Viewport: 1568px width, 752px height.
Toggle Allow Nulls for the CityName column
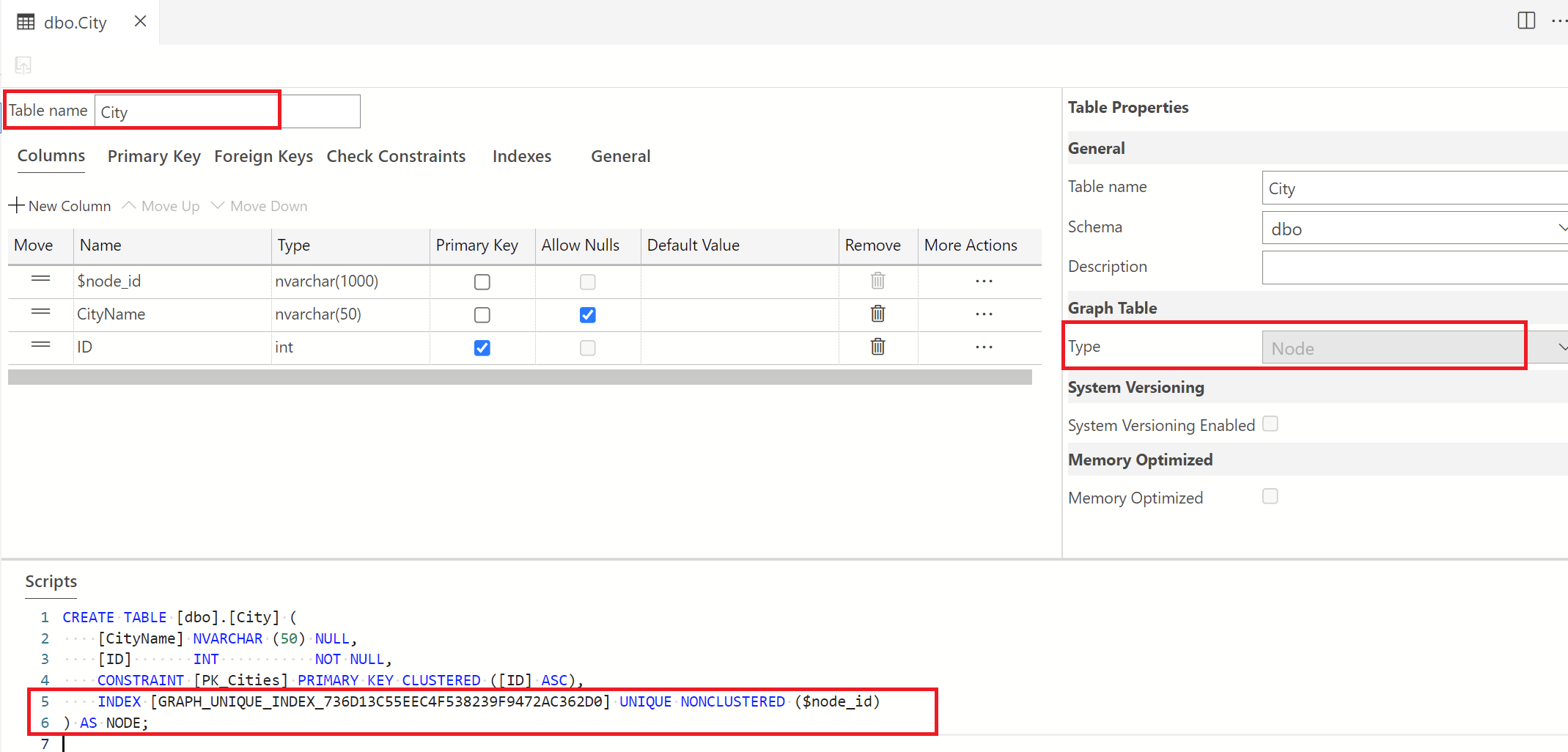(588, 315)
